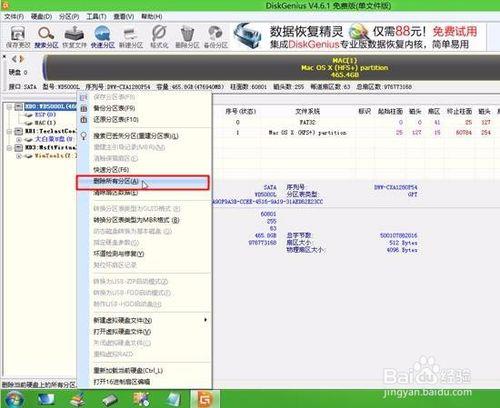This screenshot has width=500, height=408.
Task: Choose 备份分区表(F9) in context menu
Action: click(x=144, y=108)
